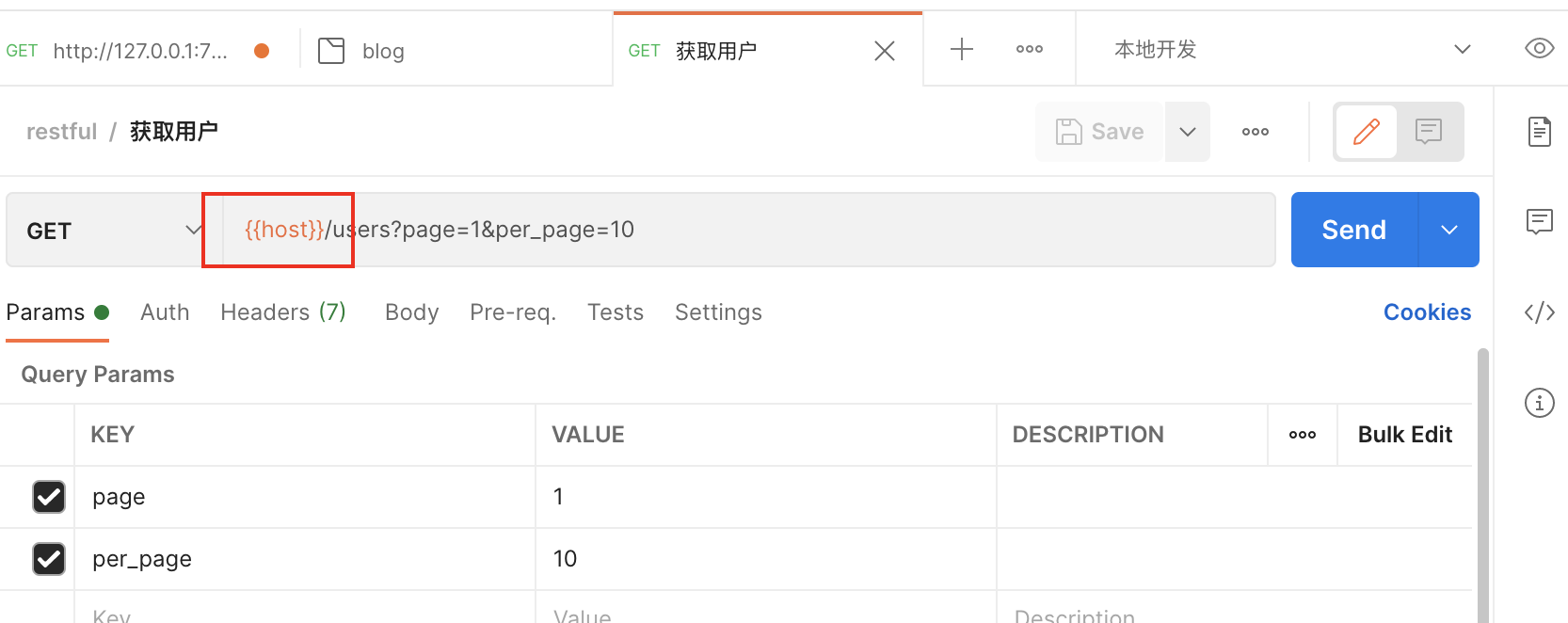Expand the Send options arrow
The width and height of the screenshot is (1568, 623).
[x=1448, y=231]
